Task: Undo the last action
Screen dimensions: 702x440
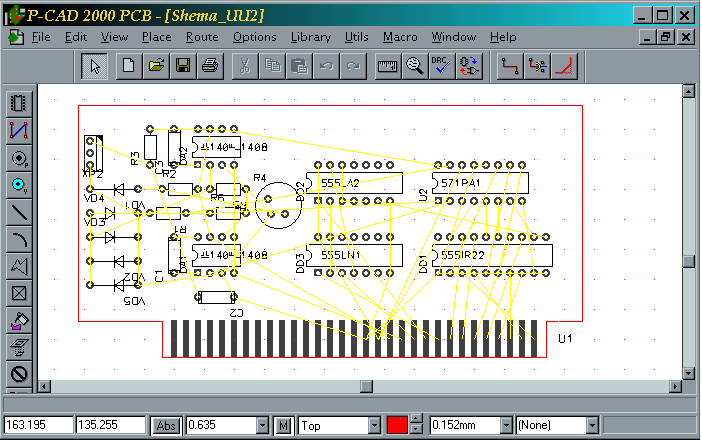Action: 326,66
